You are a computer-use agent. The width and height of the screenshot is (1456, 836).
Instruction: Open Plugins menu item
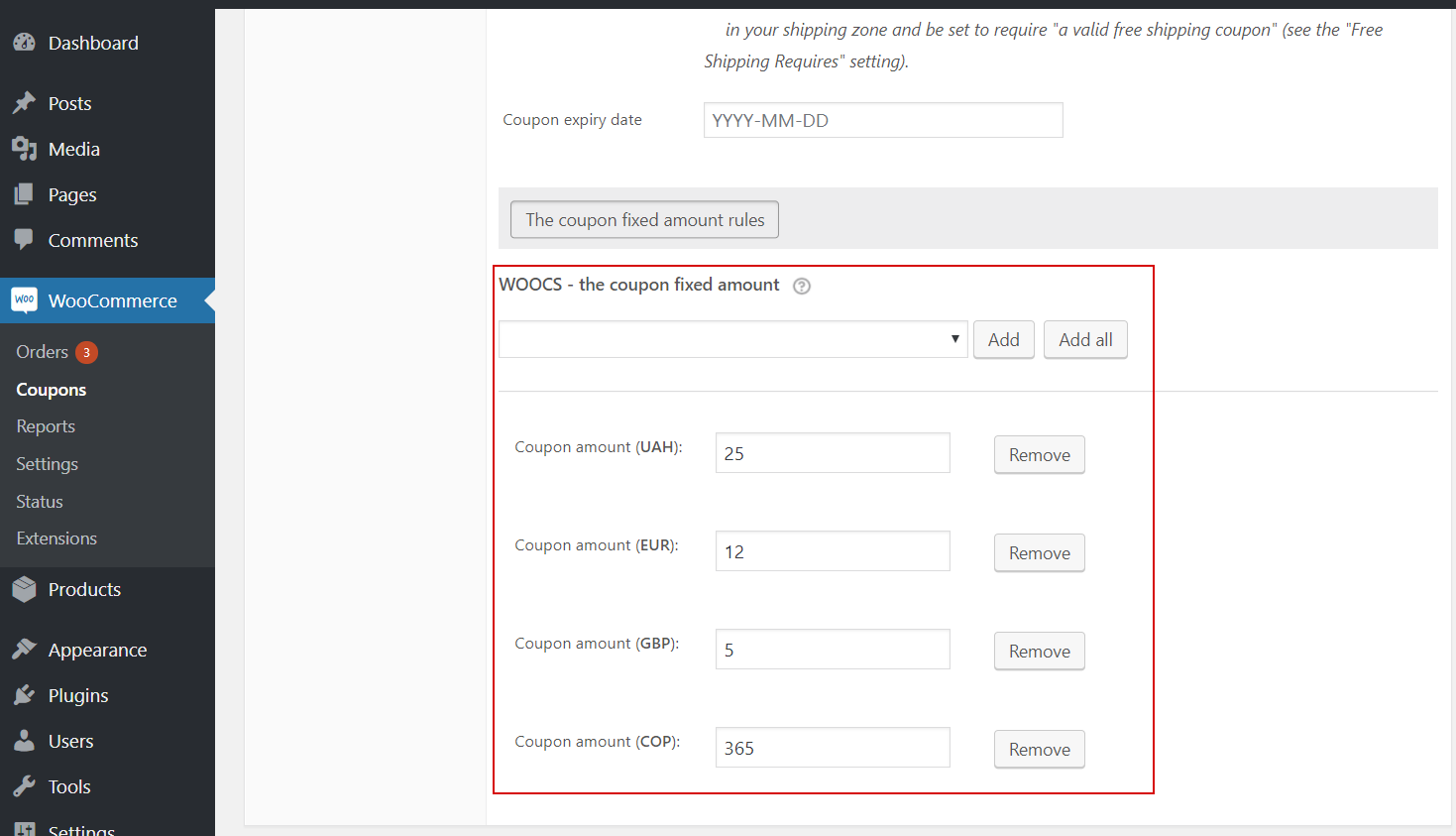107,695
